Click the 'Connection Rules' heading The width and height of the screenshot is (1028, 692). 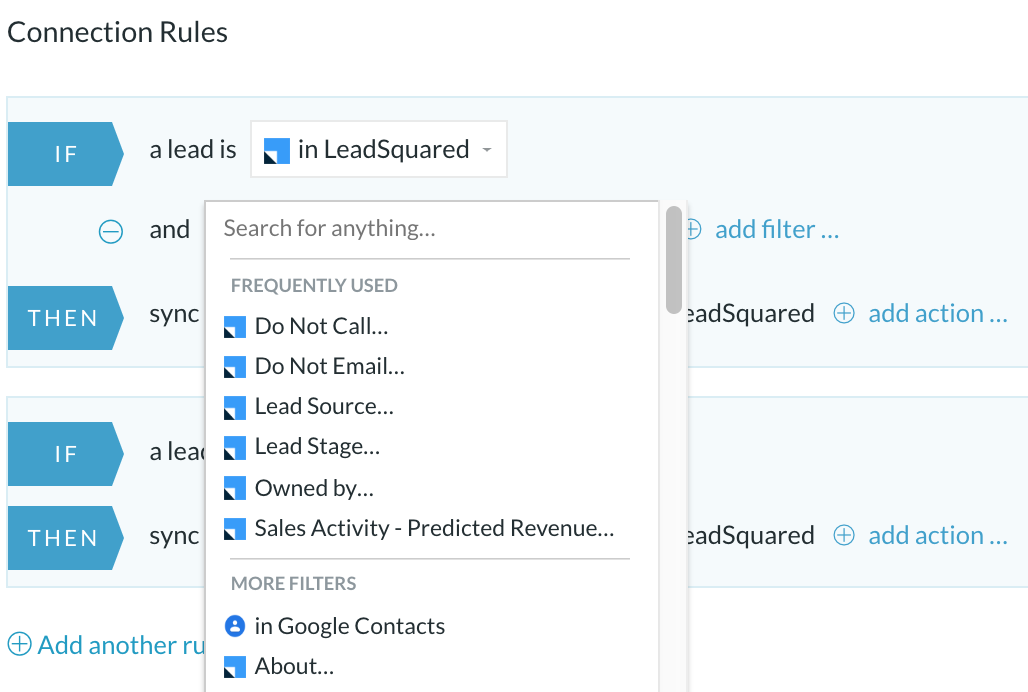tap(117, 32)
